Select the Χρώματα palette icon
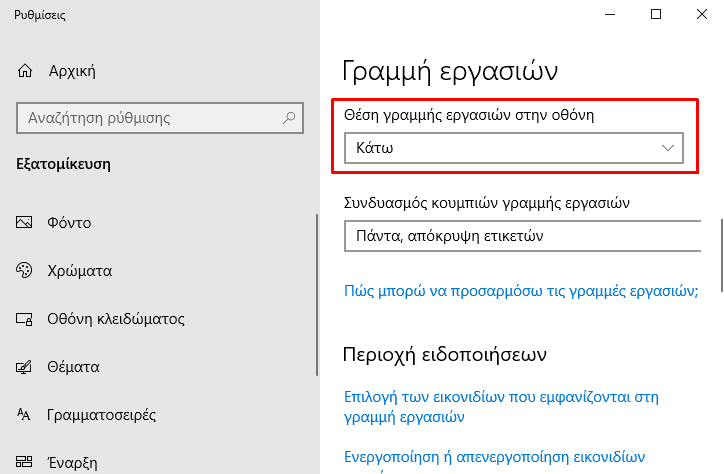724x474 pixels. pyautogui.click(x=24, y=270)
